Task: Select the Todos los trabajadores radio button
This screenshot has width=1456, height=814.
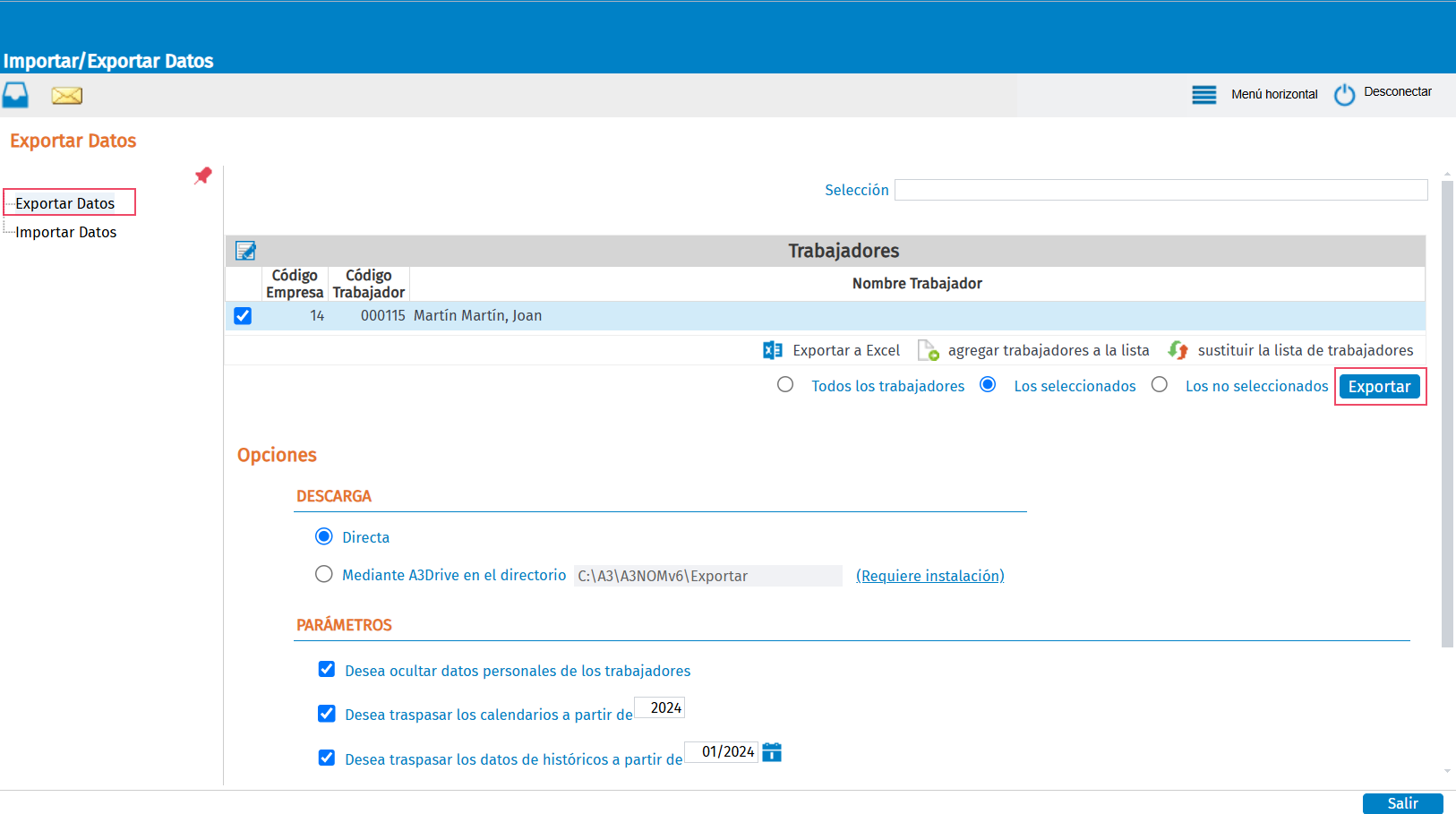Action: click(785, 384)
